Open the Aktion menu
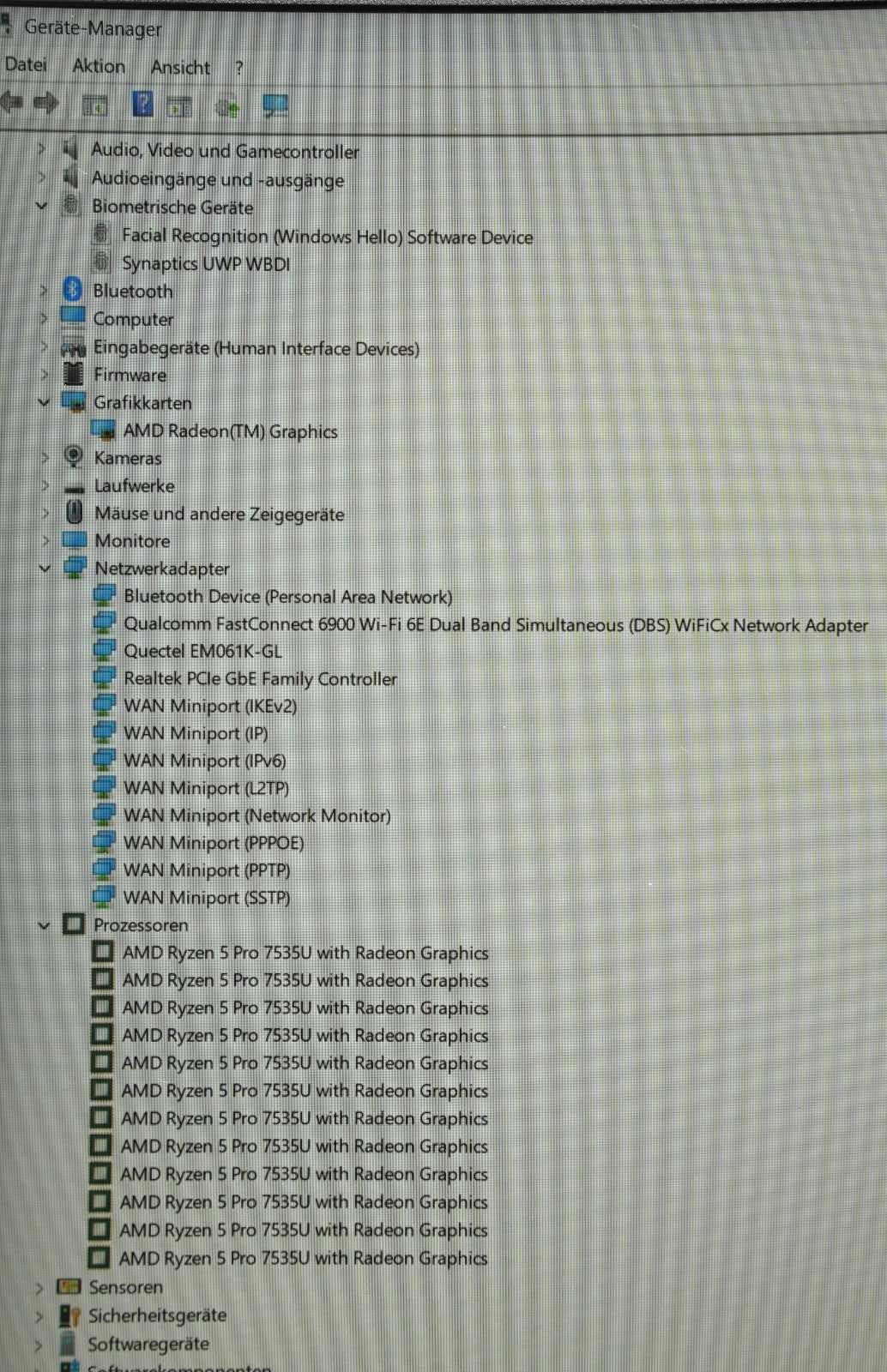 [x=99, y=66]
